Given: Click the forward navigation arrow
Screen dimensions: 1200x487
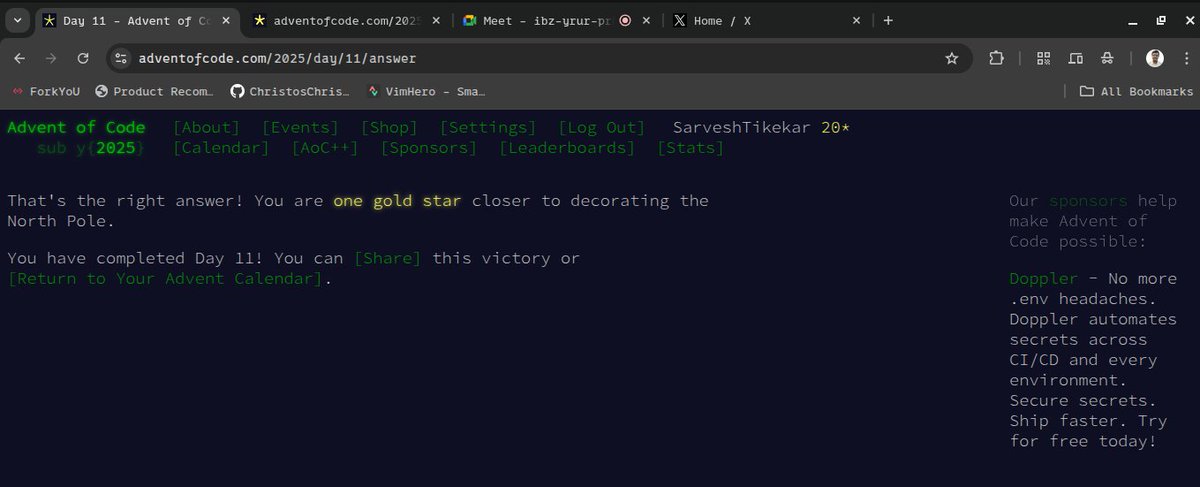Looking at the screenshot, I should [51, 58].
